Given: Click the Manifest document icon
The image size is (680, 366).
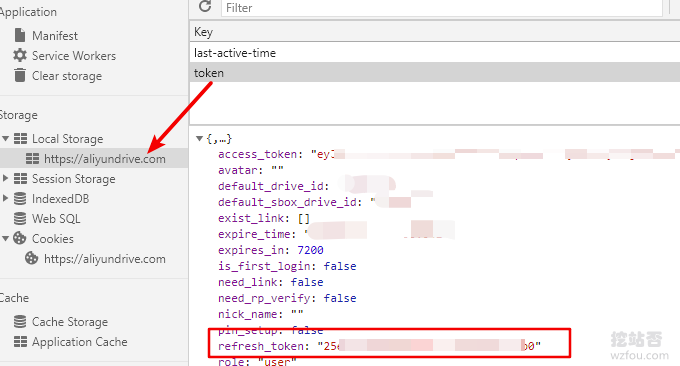Looking at the screenshot, I should [x=20, y=35].
